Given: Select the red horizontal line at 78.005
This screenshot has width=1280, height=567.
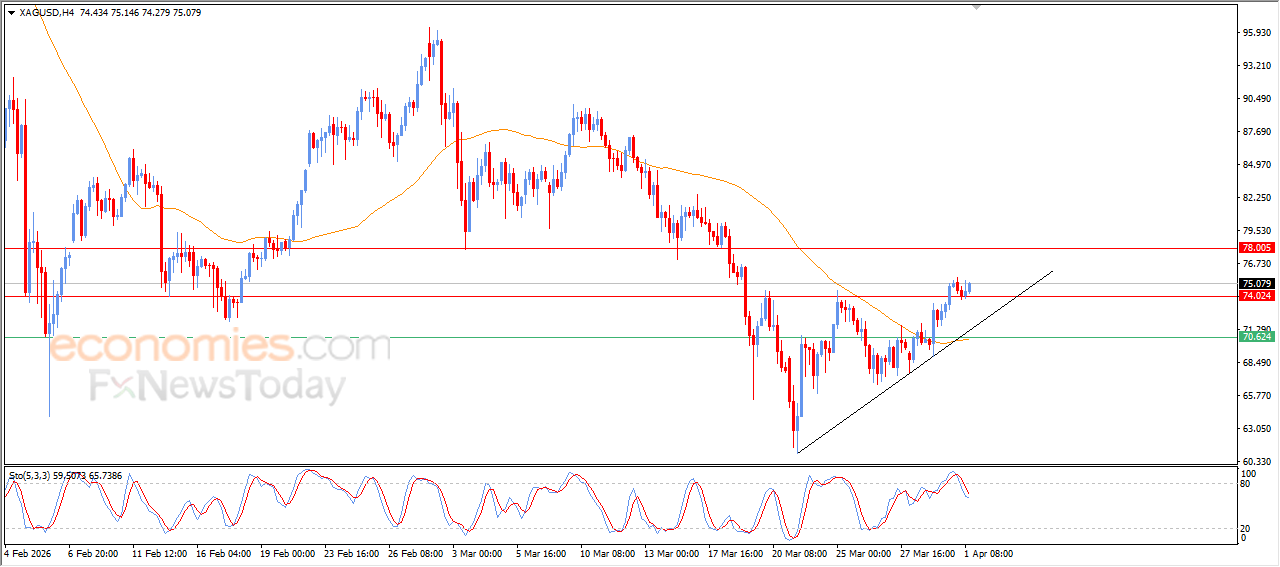Looking at the screenshot, I should [x=619, y=247].
